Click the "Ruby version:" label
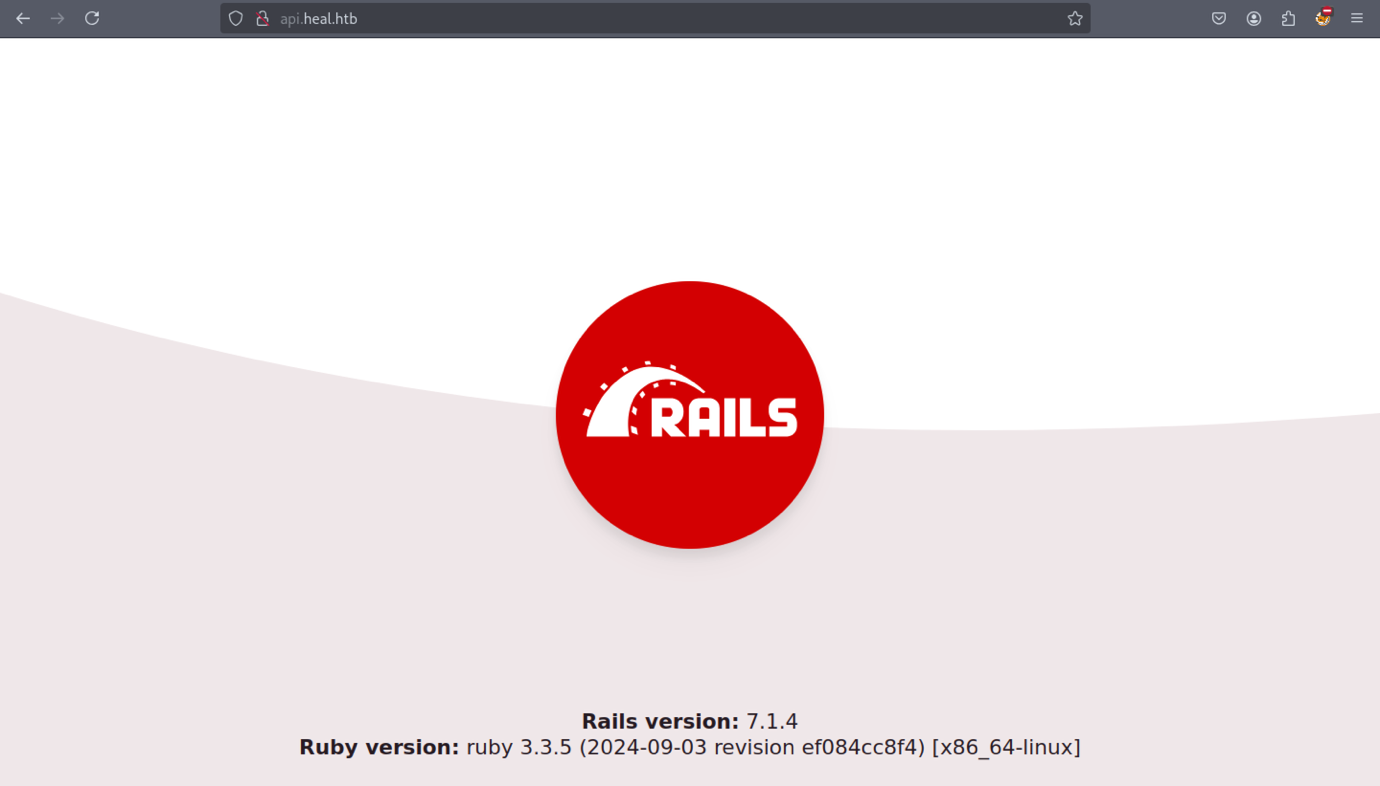1380x786 pixels. 379,747
